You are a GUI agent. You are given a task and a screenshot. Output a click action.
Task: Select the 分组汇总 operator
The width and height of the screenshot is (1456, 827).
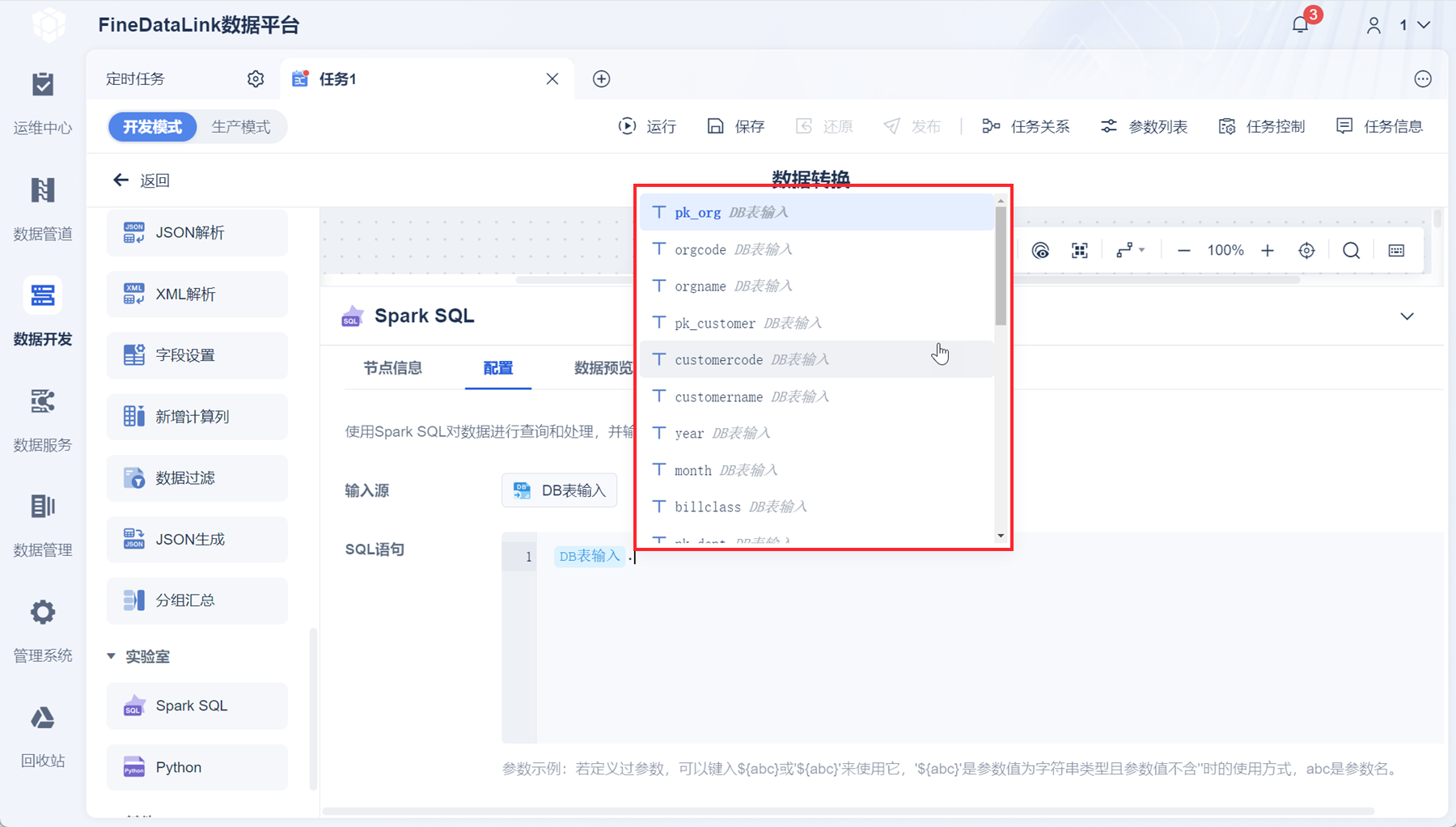coord(197,600)
